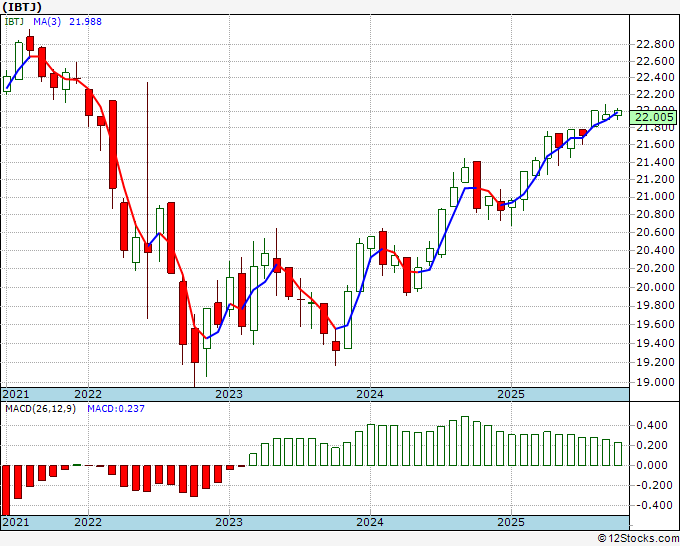Click the MACD:0.237 value label
This screenshot has height=546, width=680.
pos(116,409)
